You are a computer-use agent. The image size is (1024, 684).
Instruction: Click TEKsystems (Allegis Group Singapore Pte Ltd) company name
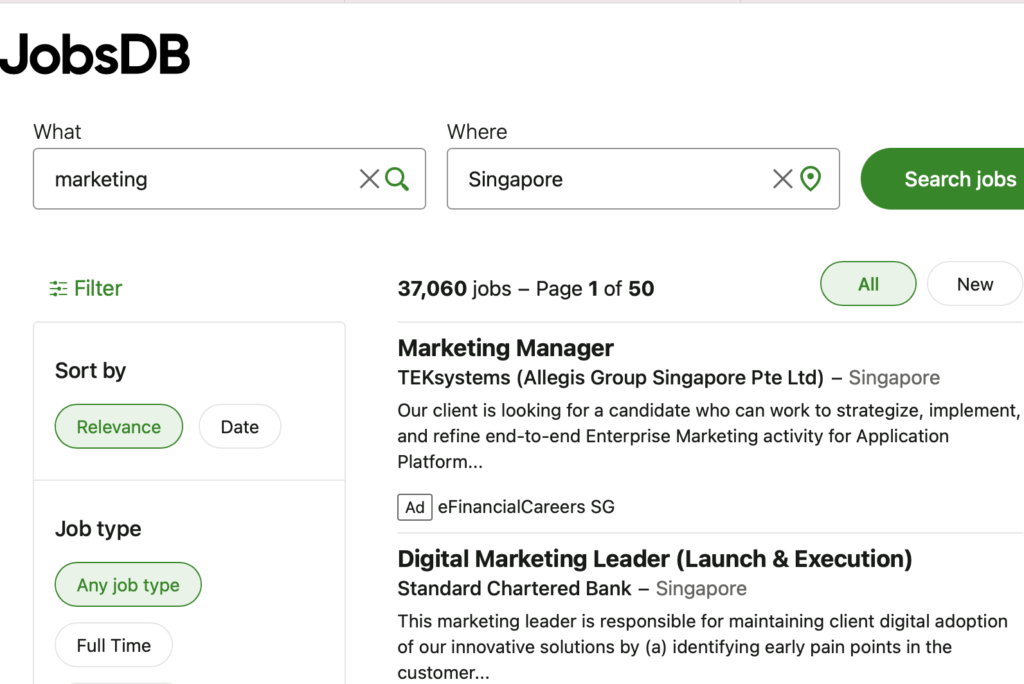point(611,378)
